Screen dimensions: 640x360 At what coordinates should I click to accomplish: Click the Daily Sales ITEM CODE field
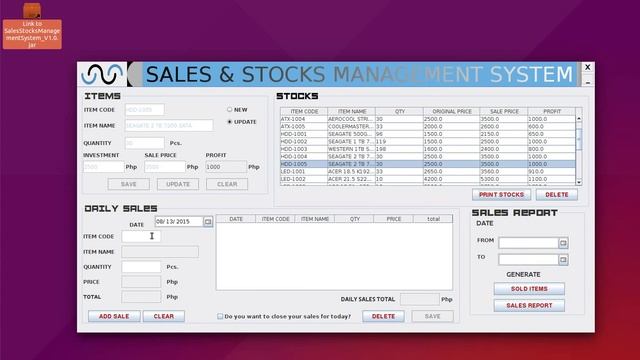tap(141, 236)
